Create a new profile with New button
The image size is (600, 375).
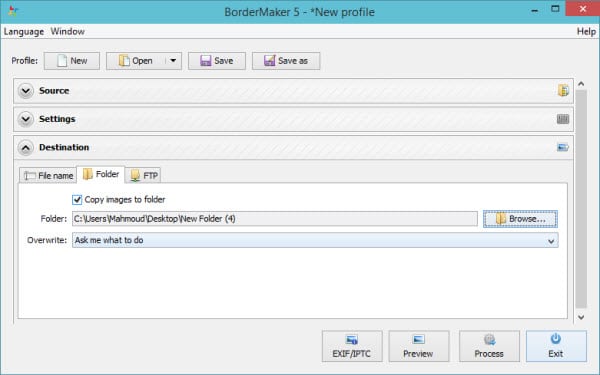(72, 61)
